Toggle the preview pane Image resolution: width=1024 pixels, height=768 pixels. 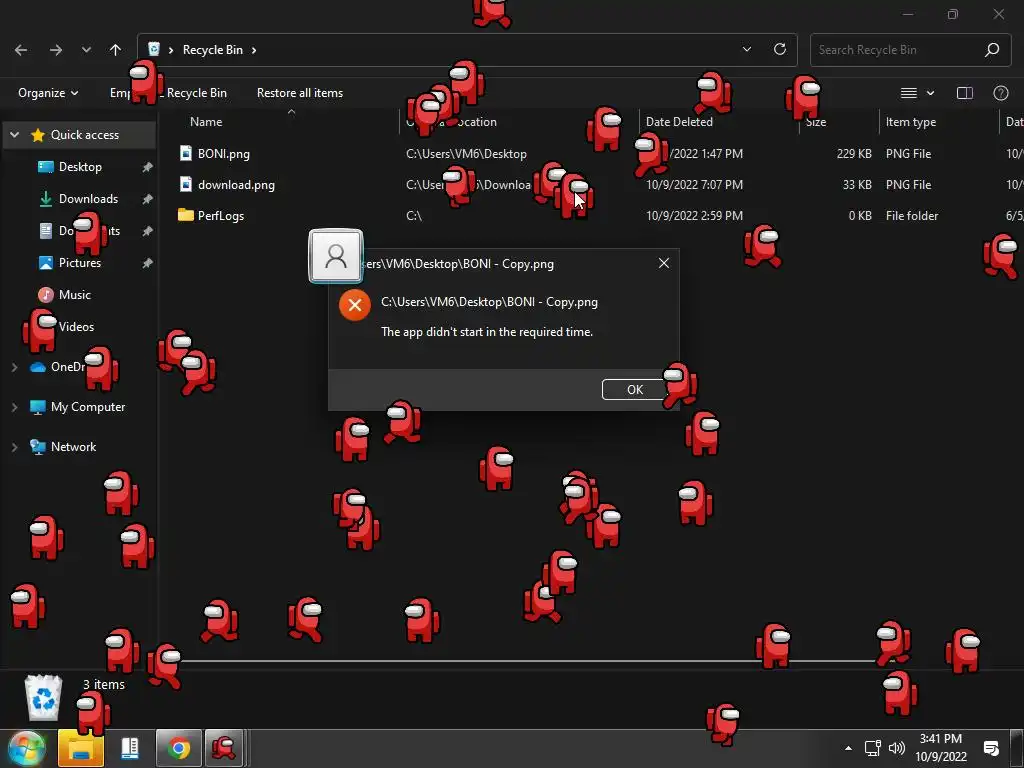[965, 93]
